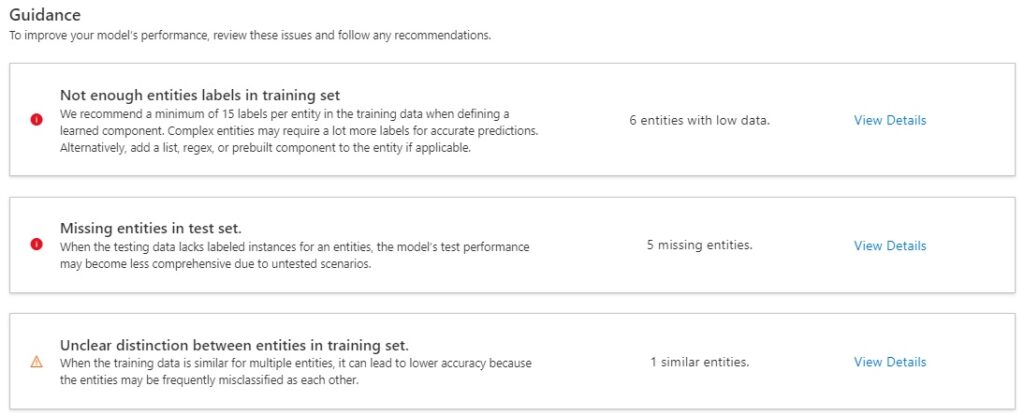Click the error icon beside Missing entities in test set
Viewport: 1024px width, 416px height.
(x=37, y=244)
